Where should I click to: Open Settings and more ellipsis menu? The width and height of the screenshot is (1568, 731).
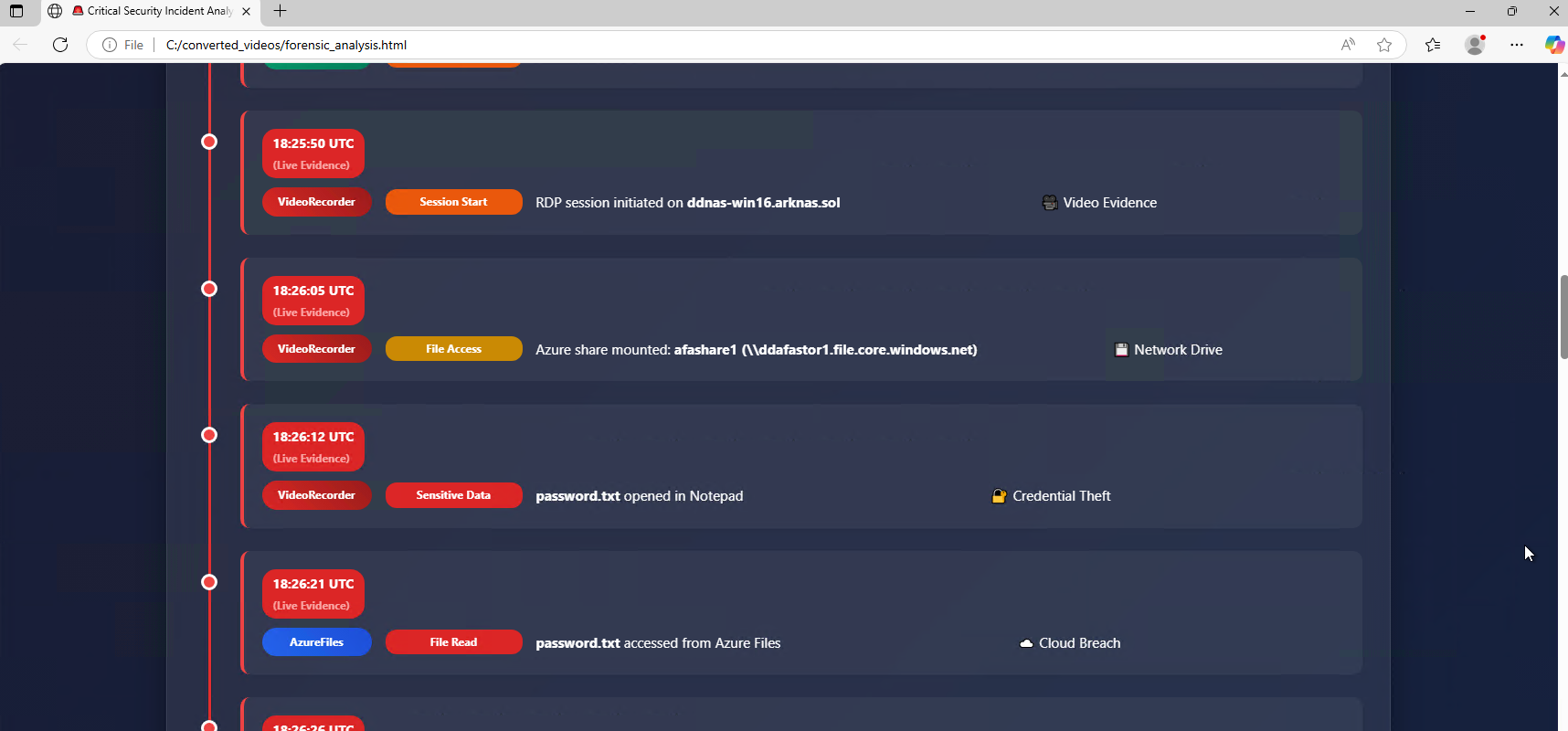pos(1517,45)
